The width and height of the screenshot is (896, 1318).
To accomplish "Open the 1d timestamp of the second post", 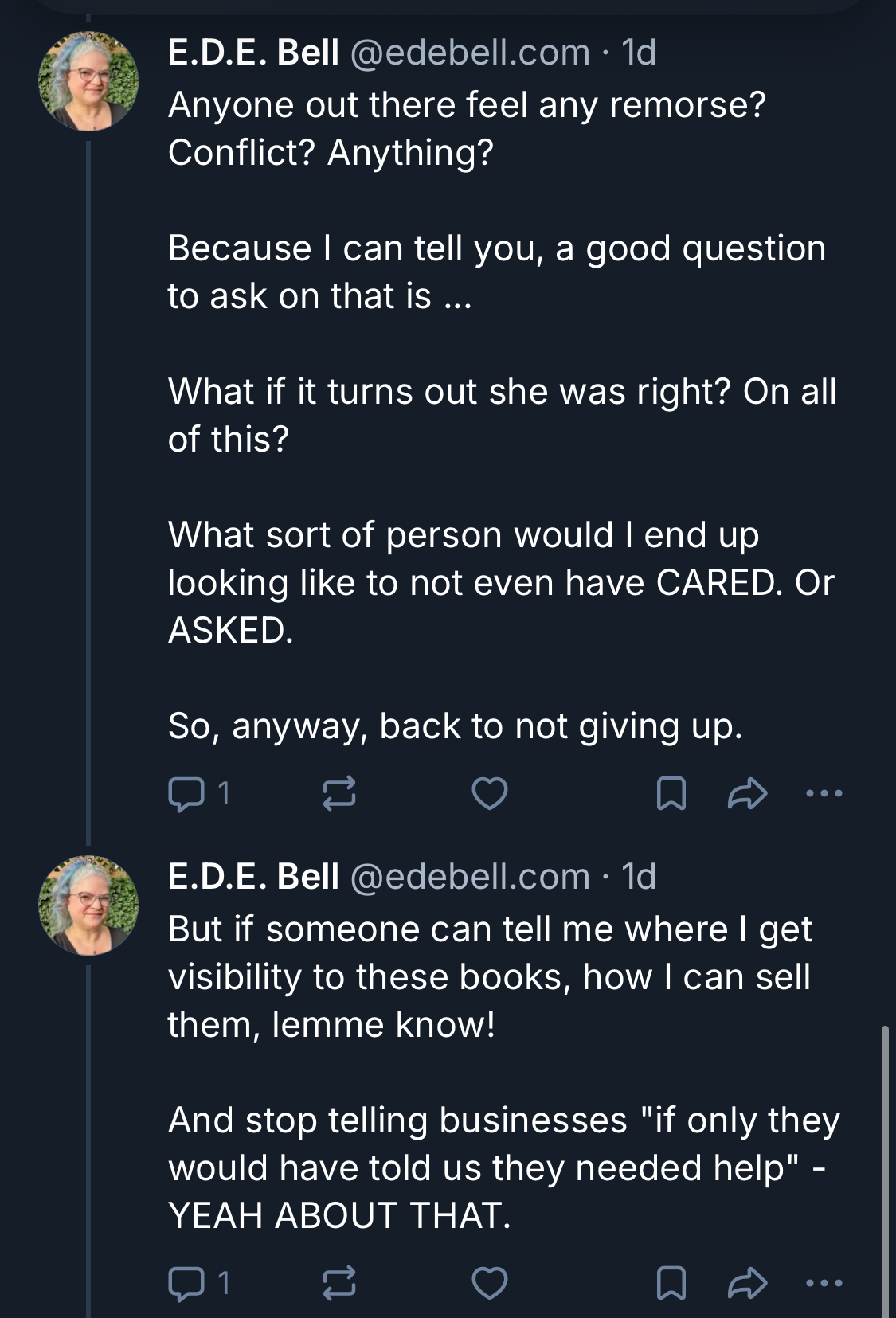I will (639, 877).
